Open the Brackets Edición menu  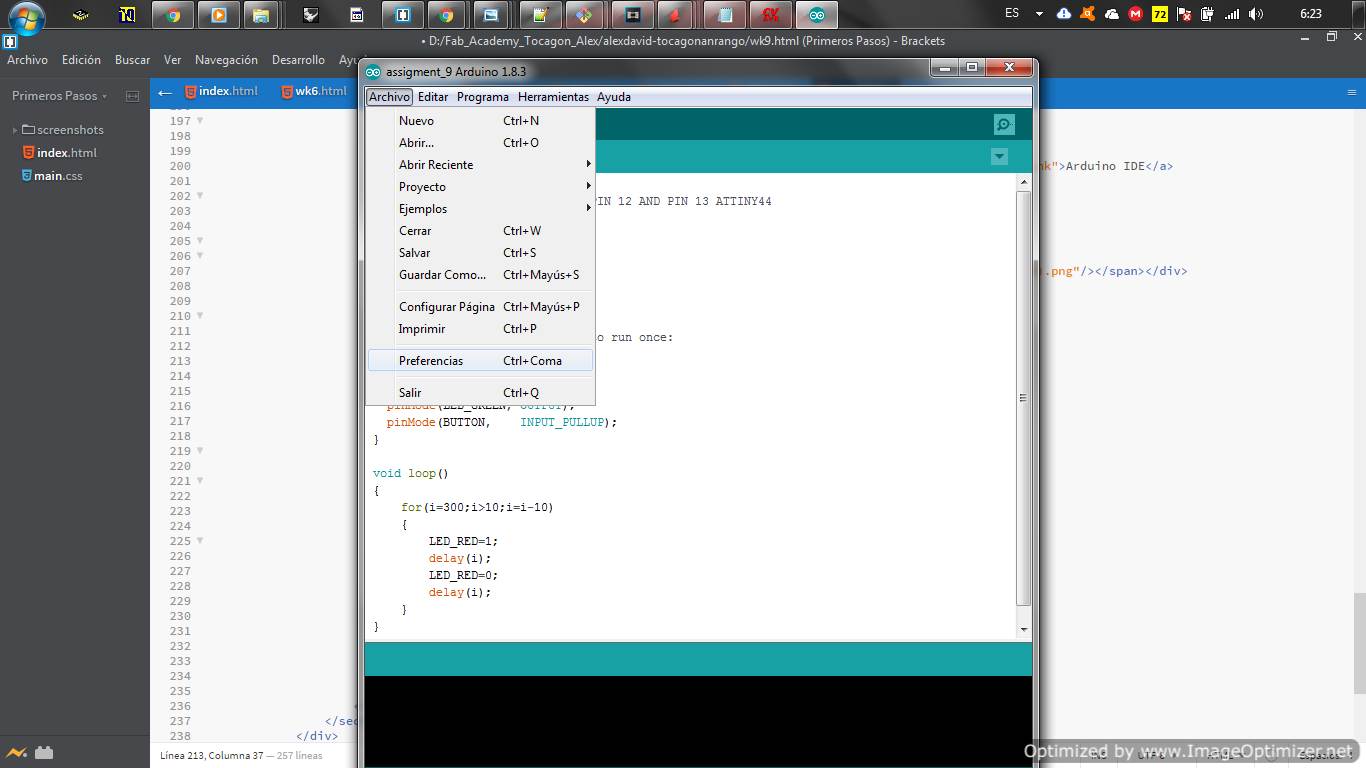[x=81, y=60]
